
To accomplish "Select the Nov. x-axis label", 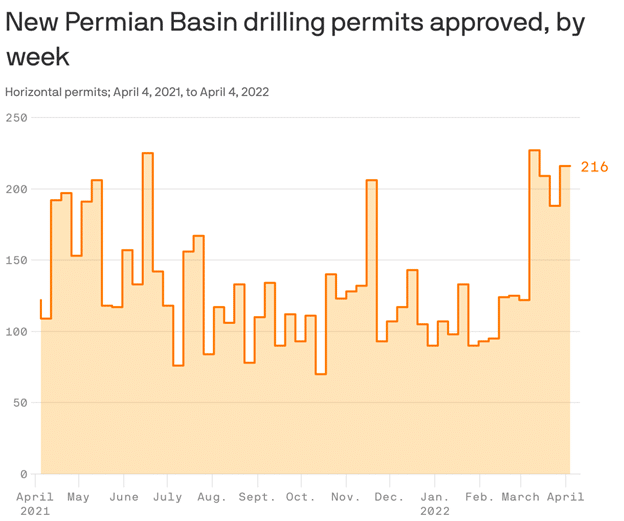I will tap(345, 496).
